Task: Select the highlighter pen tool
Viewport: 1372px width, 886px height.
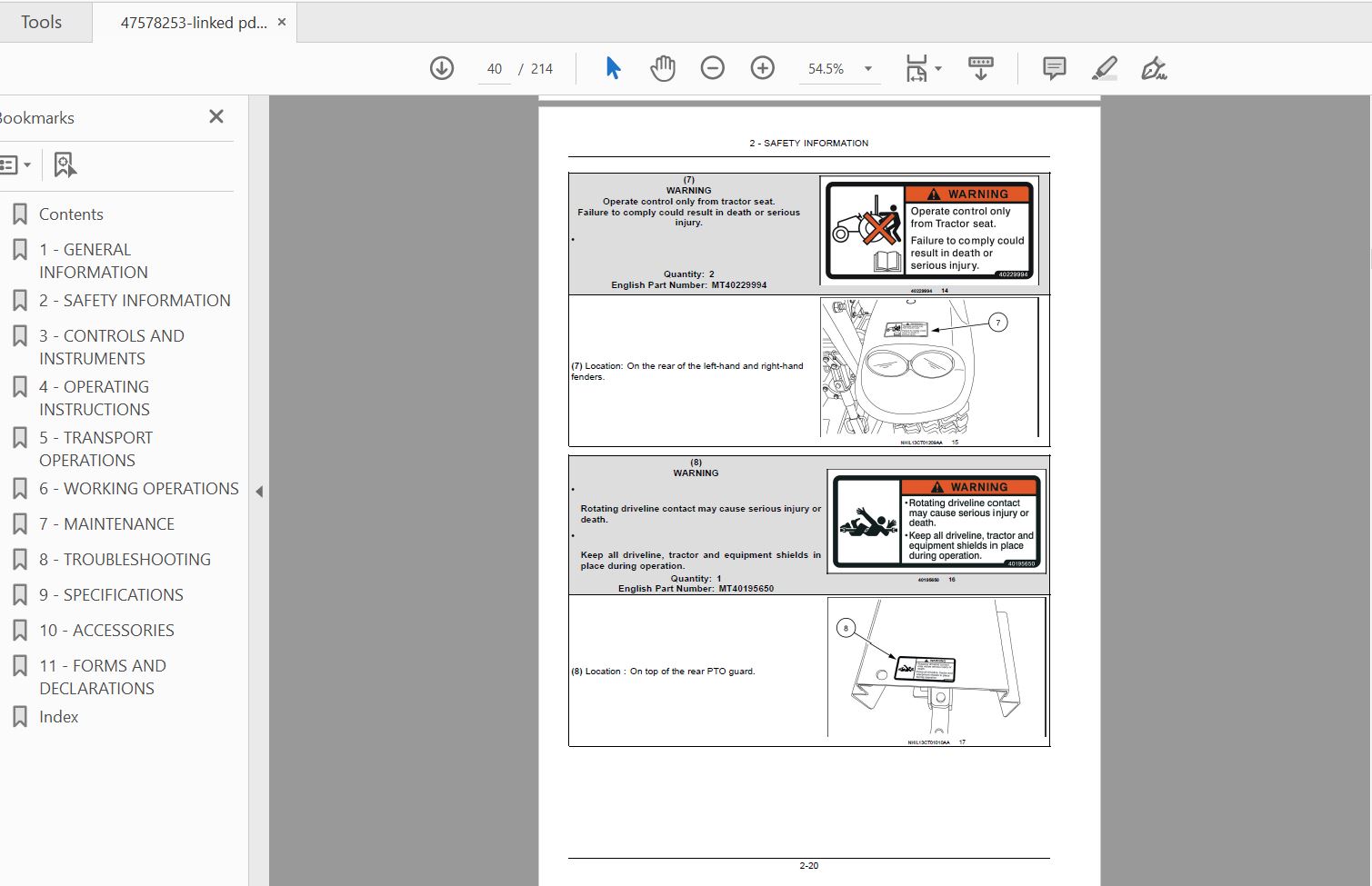Action: click(x=1105, y=68)
